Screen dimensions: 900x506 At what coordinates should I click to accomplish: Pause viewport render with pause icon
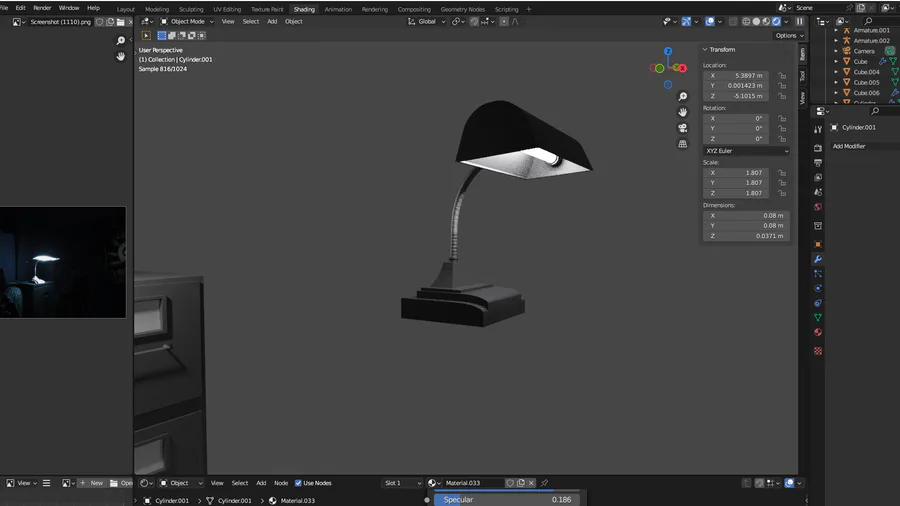point(800,21)
